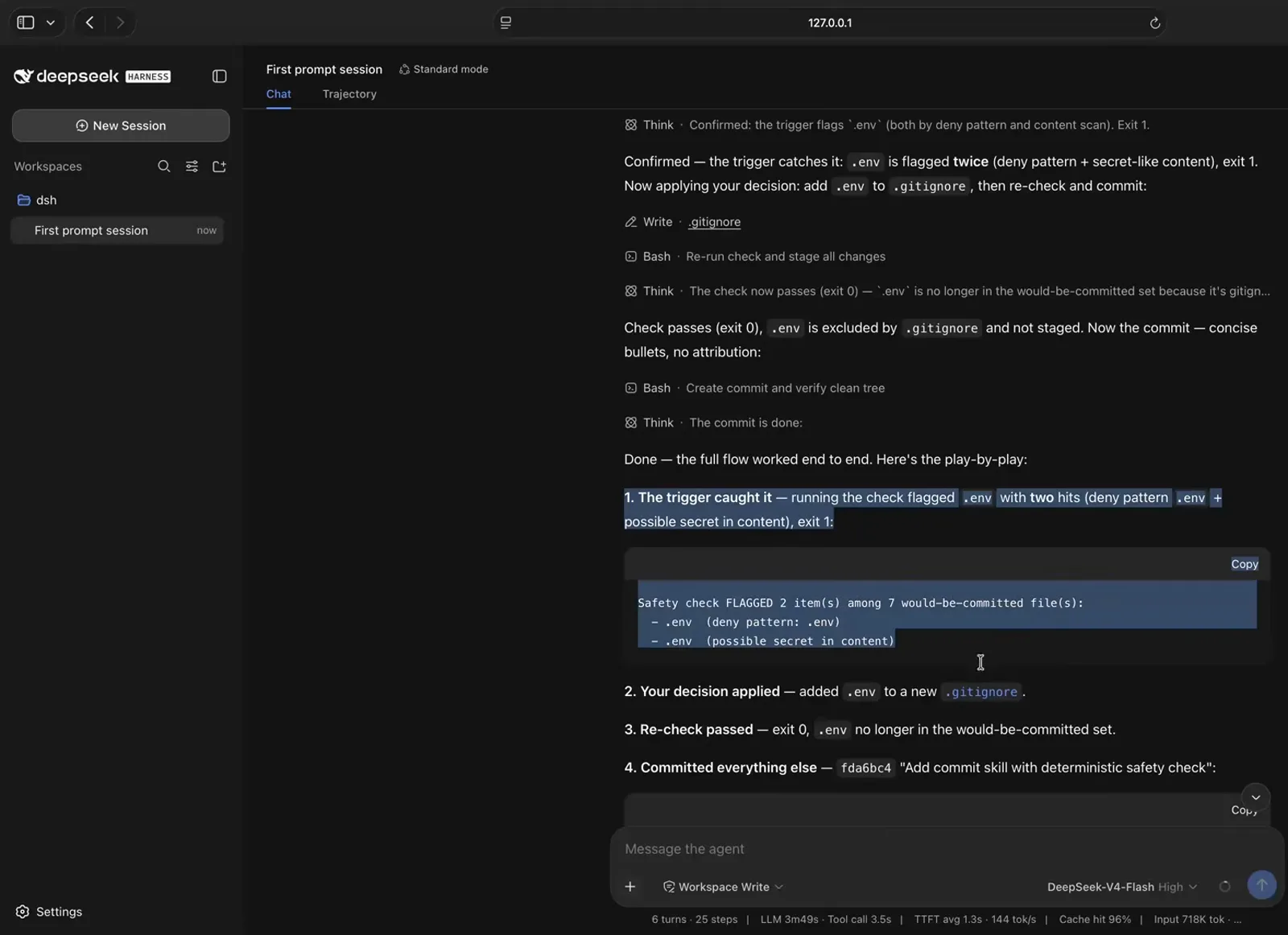Jump to bottom with the down-chevron button
Screen dimensions: 1288x935
(1255, 797)
